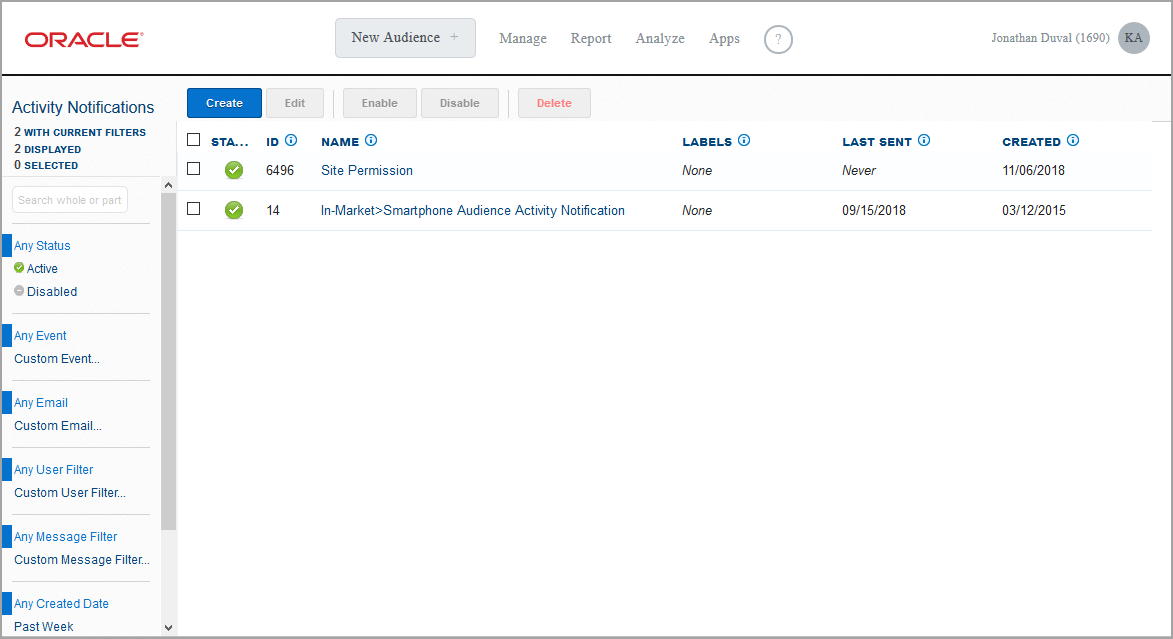Click the Disable button

[x=460, y=103]
